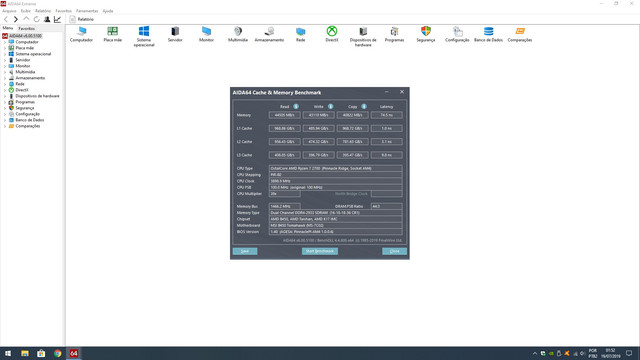
Task: Click the CPU Type value field
Action: coord(336,168)
